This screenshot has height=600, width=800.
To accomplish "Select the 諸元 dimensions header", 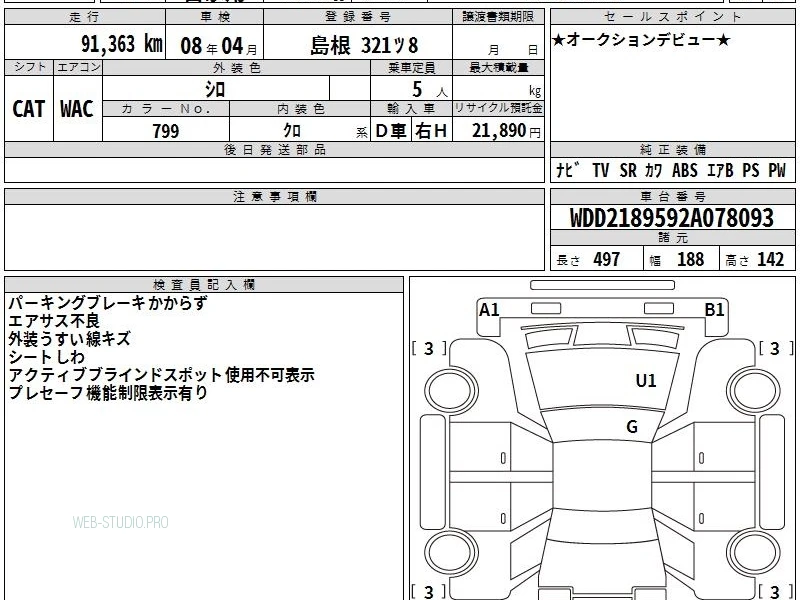I will pos(673,238).
